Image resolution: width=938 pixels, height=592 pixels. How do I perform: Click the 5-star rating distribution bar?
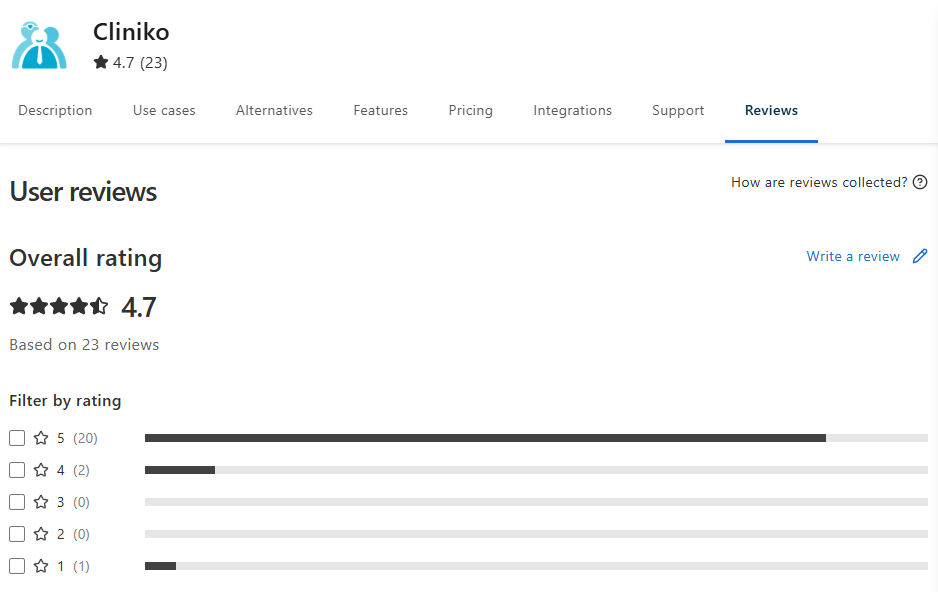coord(536,438)
